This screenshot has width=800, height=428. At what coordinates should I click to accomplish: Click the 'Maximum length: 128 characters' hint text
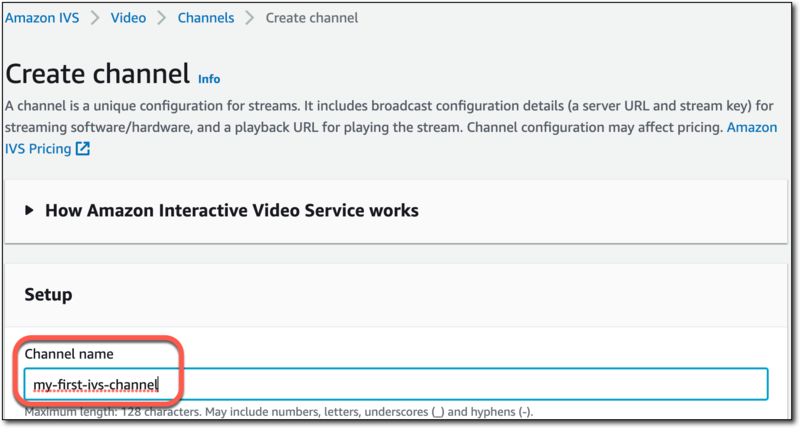279,412
